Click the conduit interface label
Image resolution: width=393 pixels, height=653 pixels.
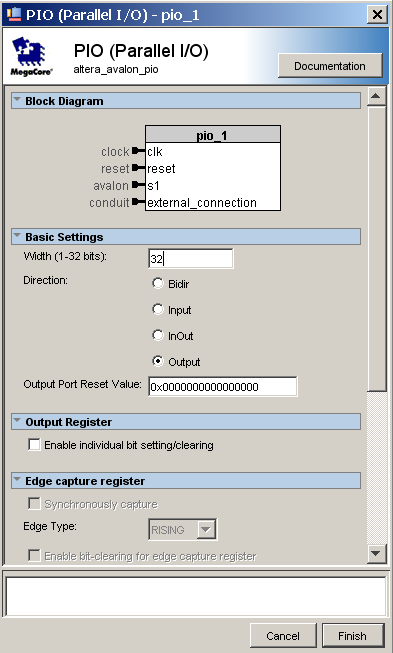[x=109, y=202]
